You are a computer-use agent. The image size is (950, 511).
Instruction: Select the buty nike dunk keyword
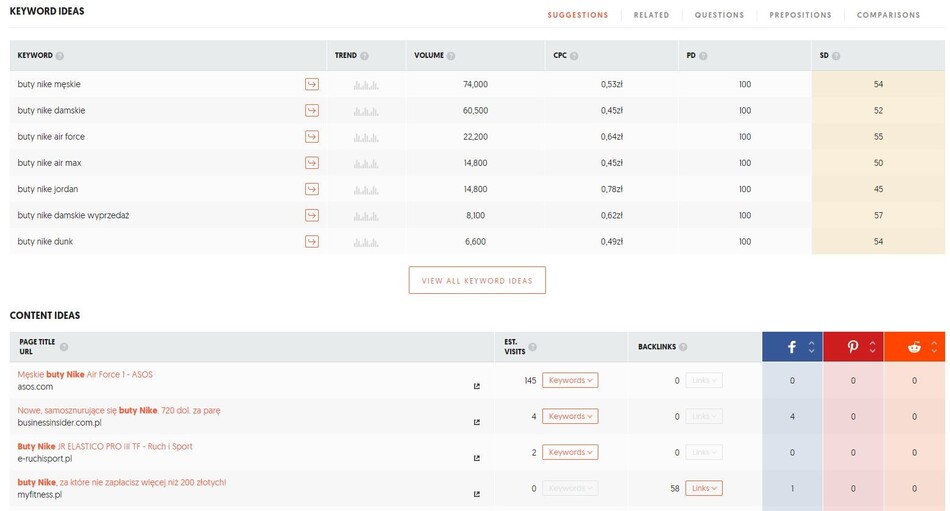click(x=45, y=241)
